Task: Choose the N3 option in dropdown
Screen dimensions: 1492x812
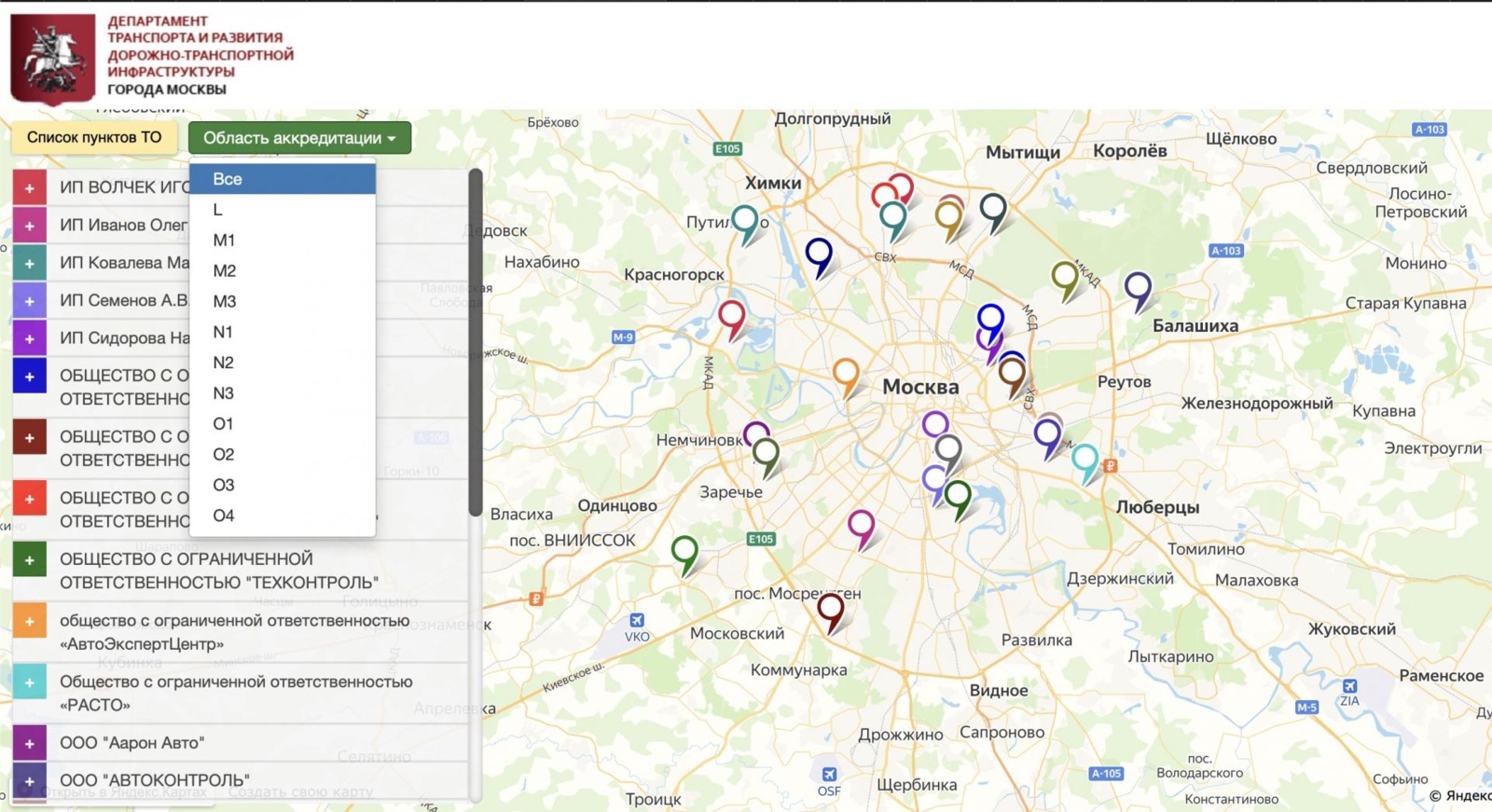Action: pyautogui.click(x=223, y=393)
